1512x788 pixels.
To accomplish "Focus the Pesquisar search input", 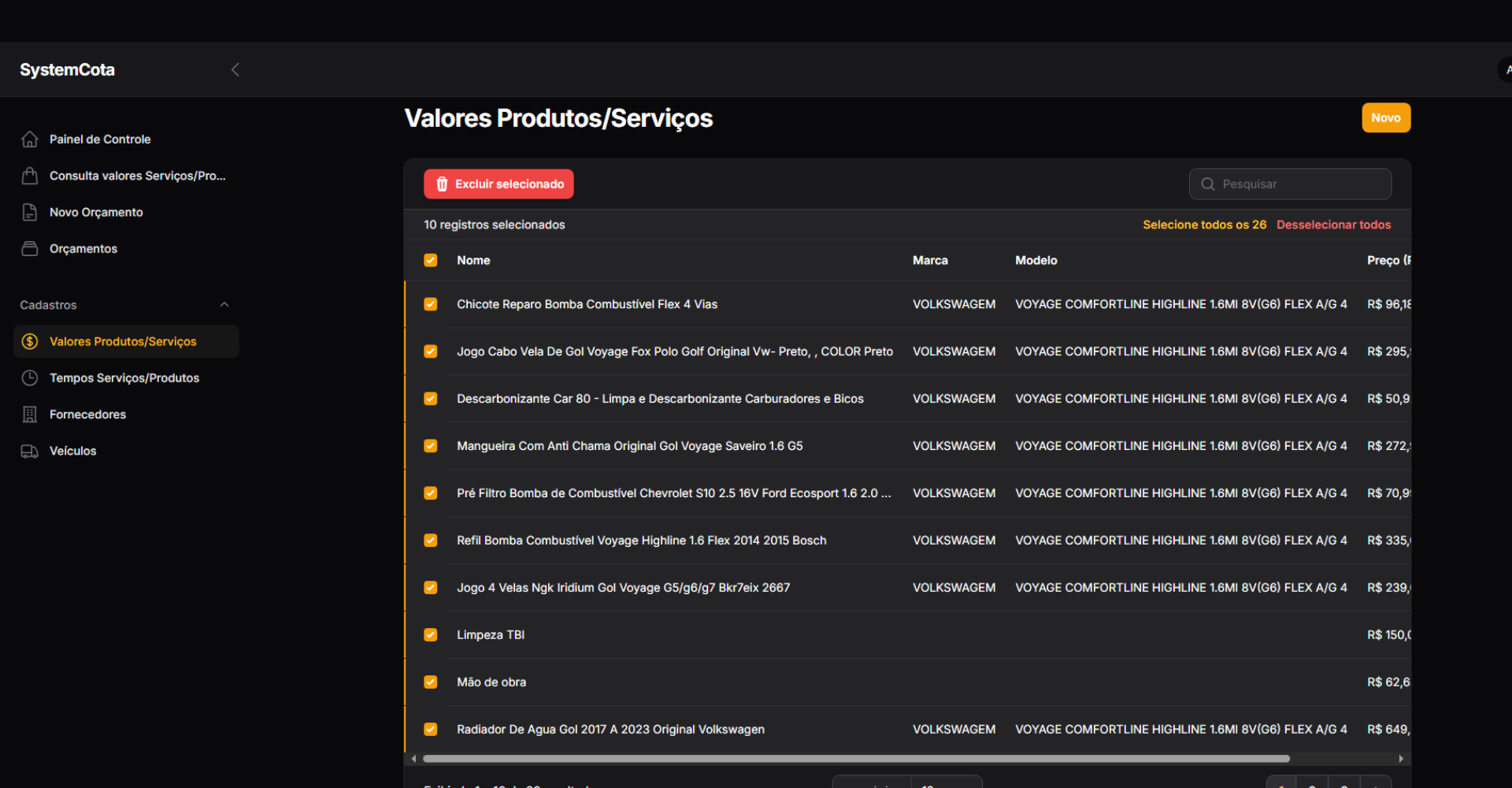I will coord(1290,184).
